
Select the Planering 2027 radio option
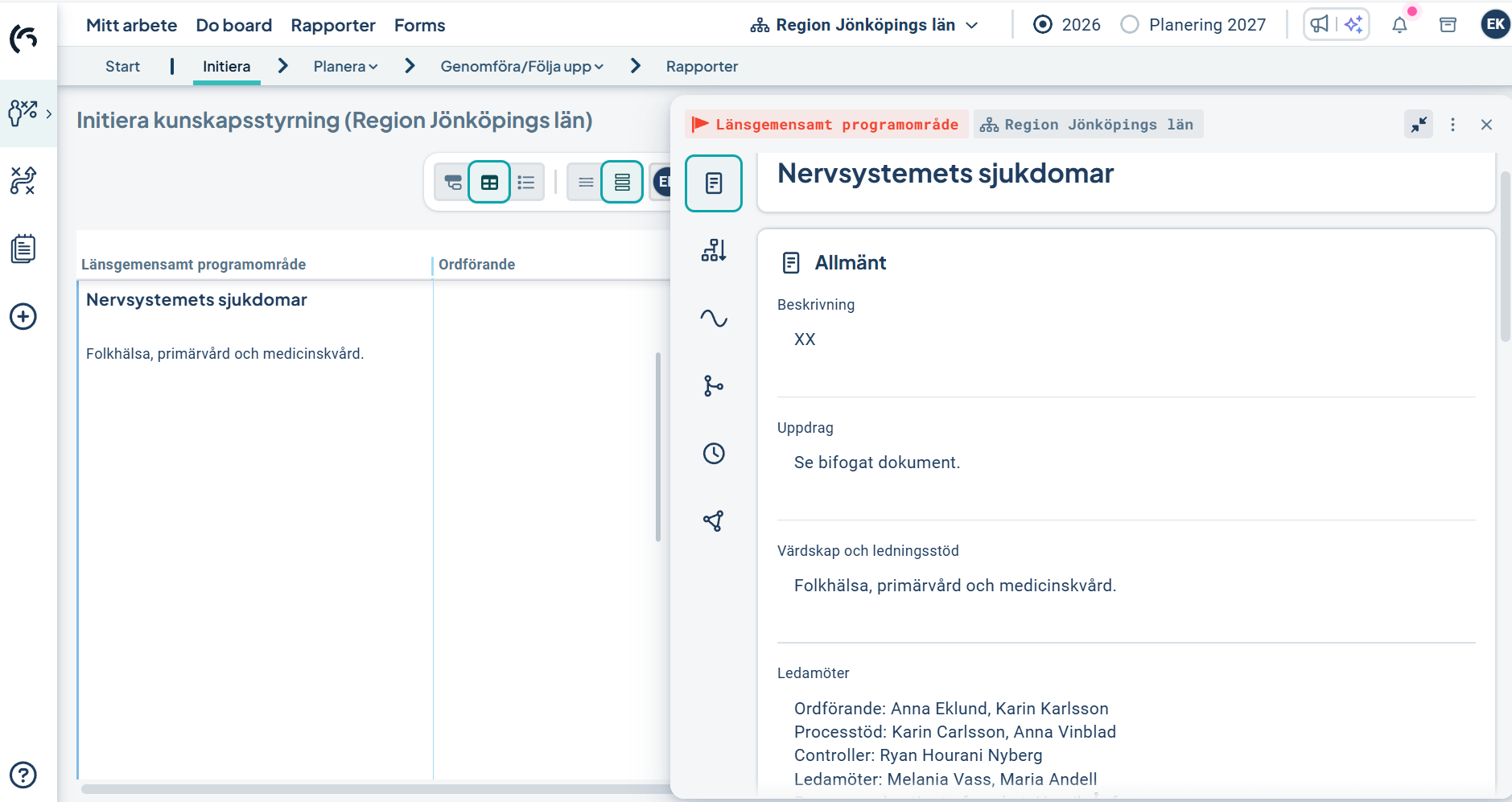pyautogui.click(x=1130, y=25)
